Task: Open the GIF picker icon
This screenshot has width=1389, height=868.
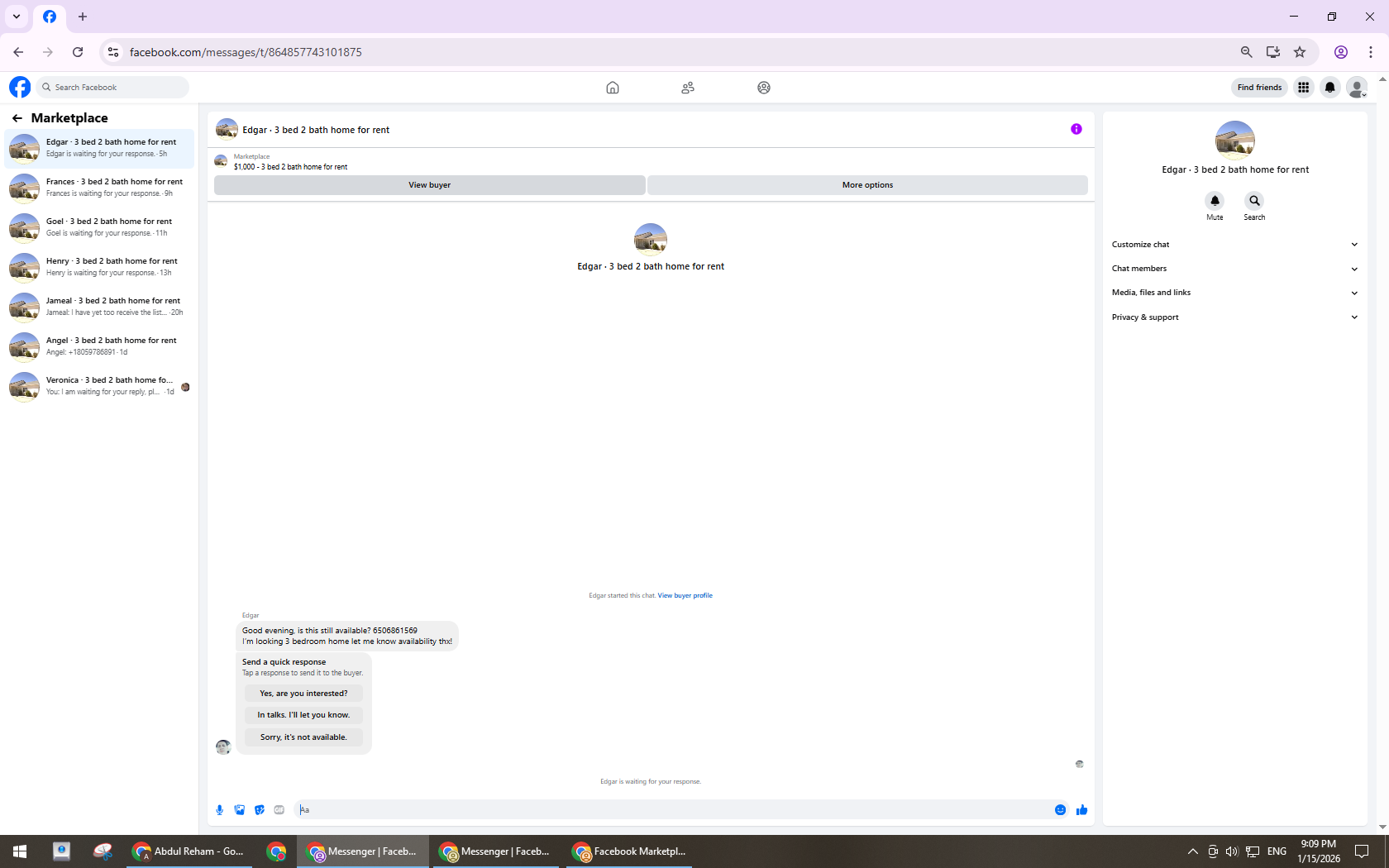Action: pyautogui.click(x=279, y=810)
